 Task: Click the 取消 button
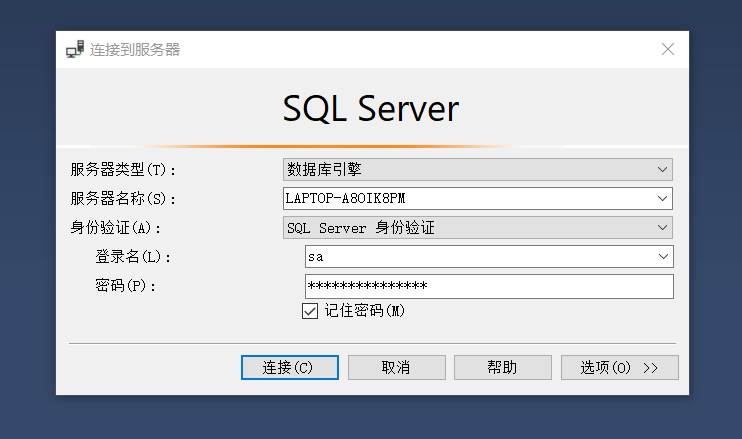[x=397, y=368]
